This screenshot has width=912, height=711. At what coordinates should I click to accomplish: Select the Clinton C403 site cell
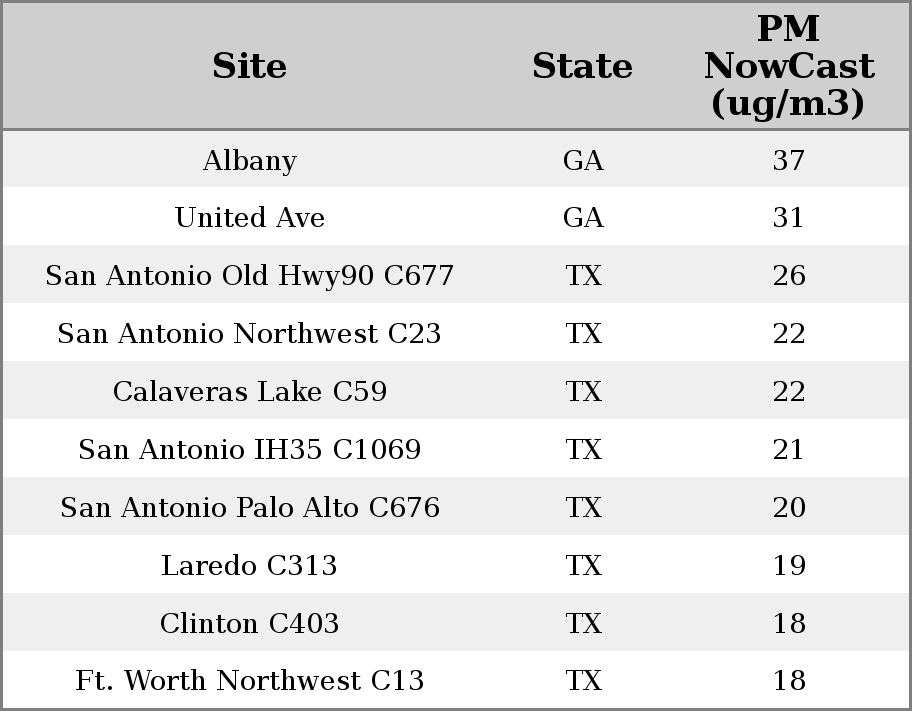(249, 624)
